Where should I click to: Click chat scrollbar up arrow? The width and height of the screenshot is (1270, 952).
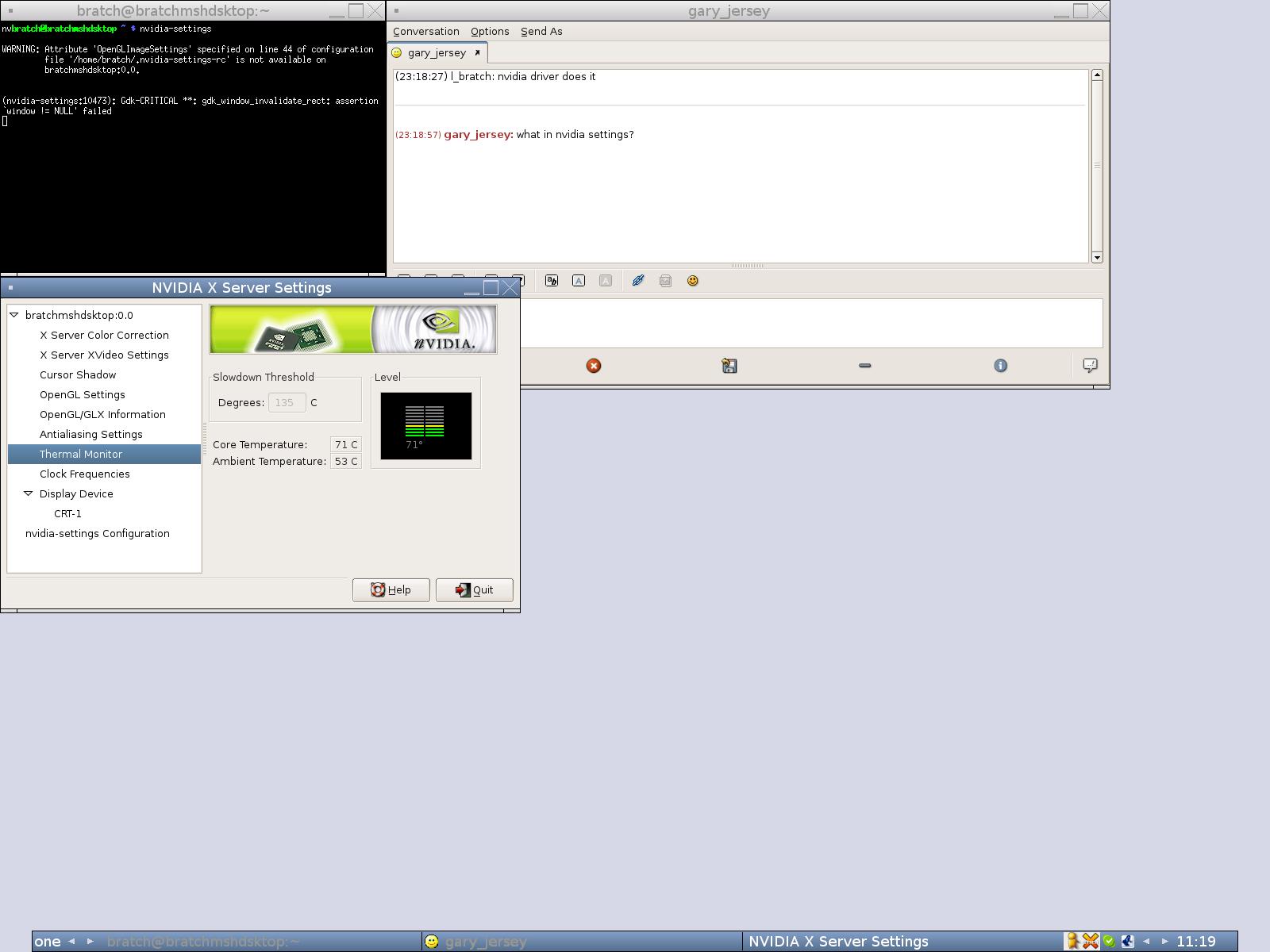[1097, 75]
